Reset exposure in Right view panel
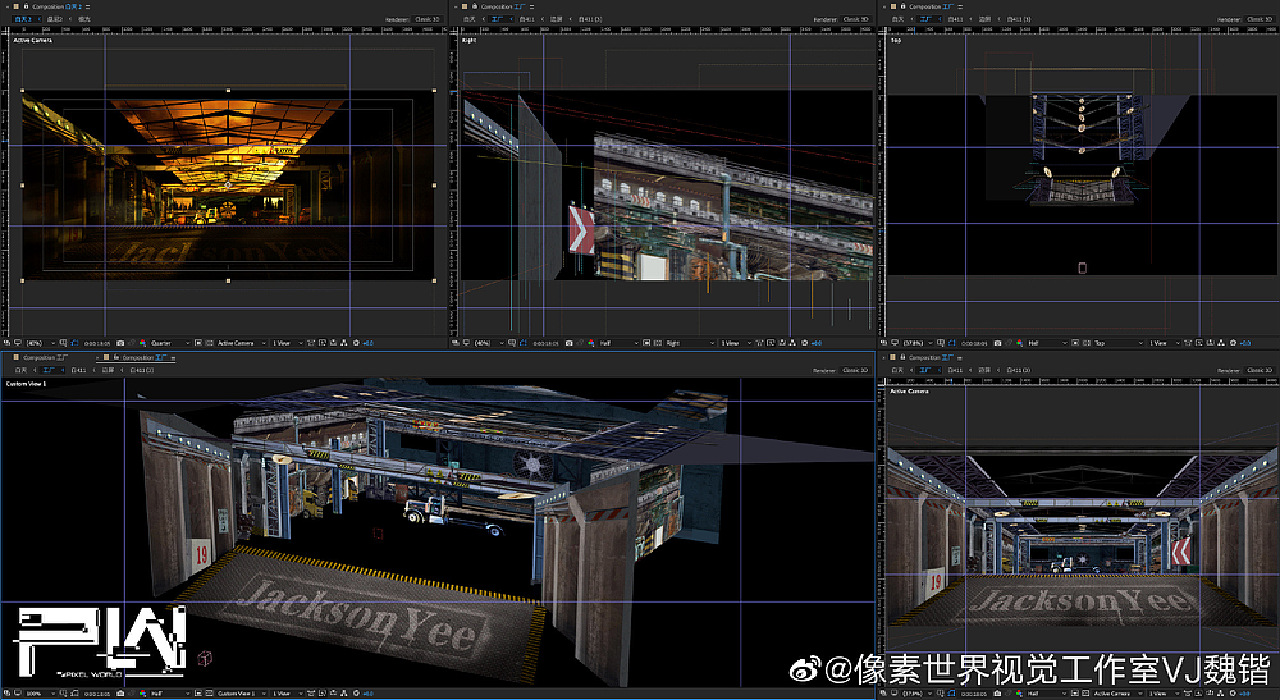Image resolution: width=1280 pixels, height=700 pixels. (x=804, y=343)
